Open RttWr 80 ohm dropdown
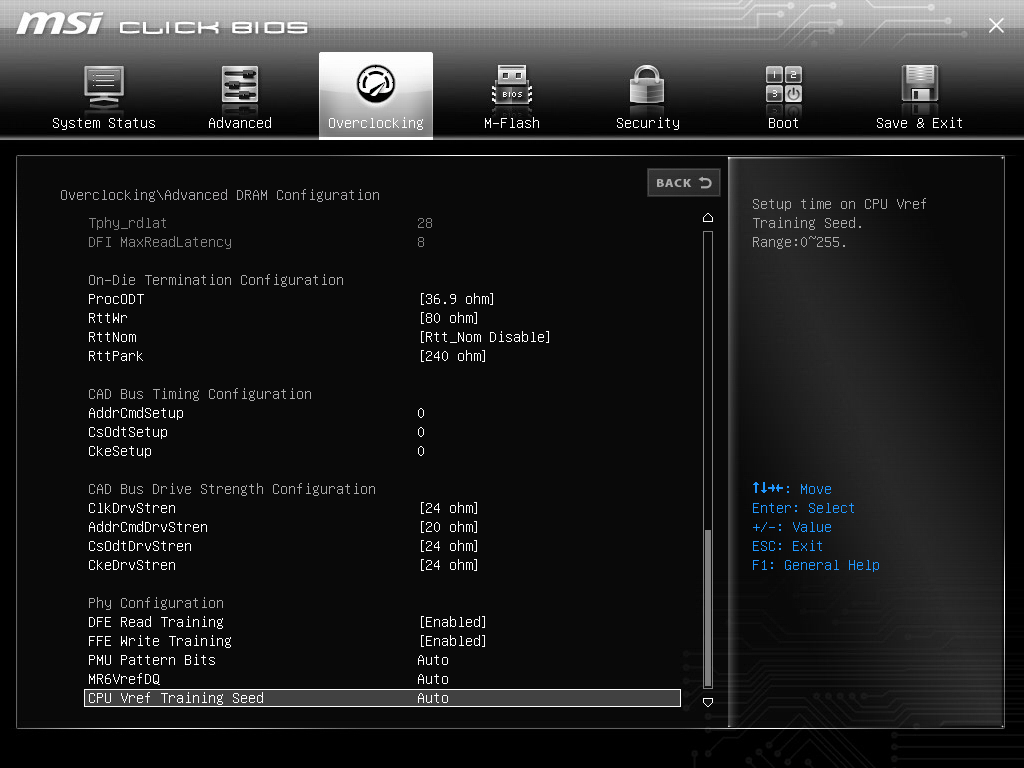Screen dimensions: 1024x768 pyautogui.click(x=449, y=318)
